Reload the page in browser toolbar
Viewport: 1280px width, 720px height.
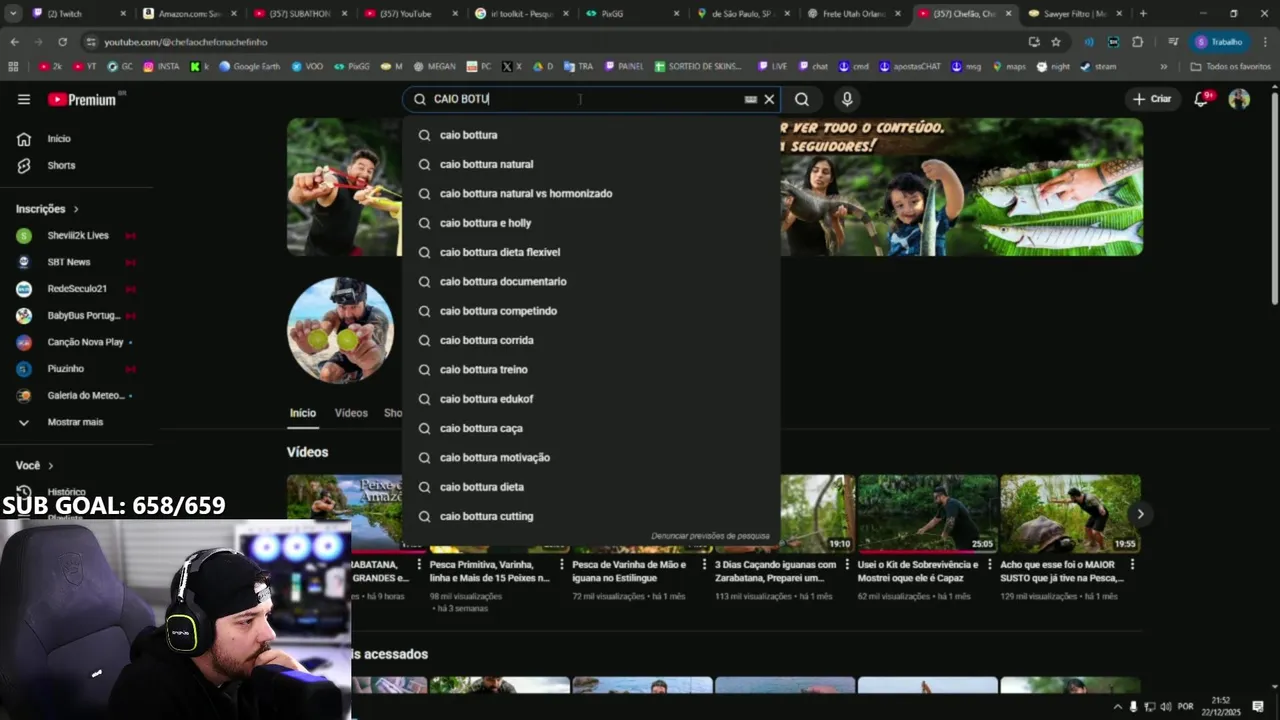62,42
